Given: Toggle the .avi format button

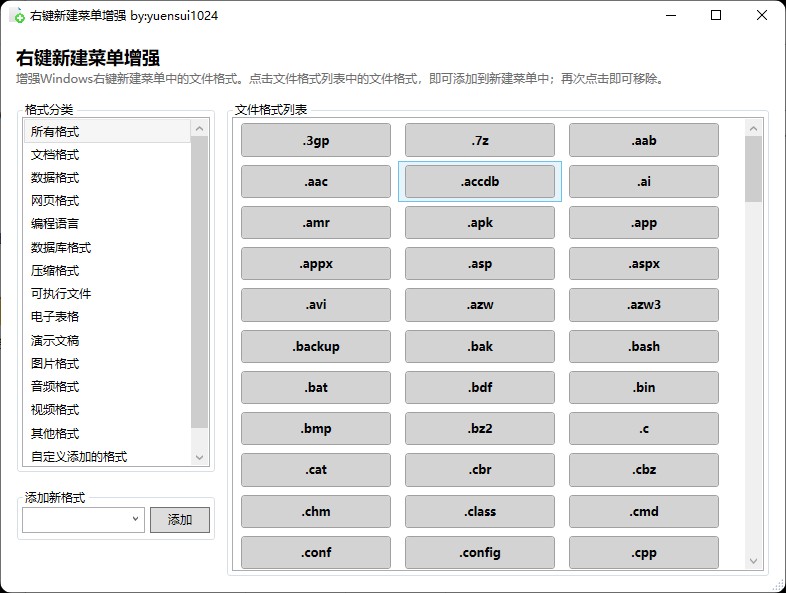Looking at the screenshot, I should click(316, 305).
